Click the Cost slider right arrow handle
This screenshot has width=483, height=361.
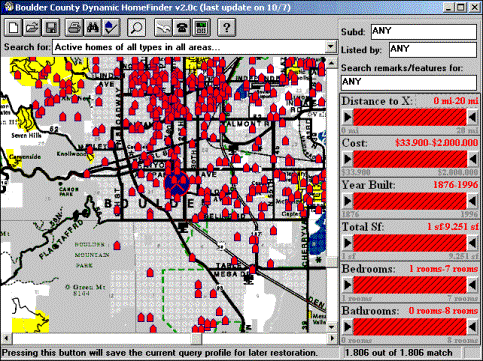(472, 159)
